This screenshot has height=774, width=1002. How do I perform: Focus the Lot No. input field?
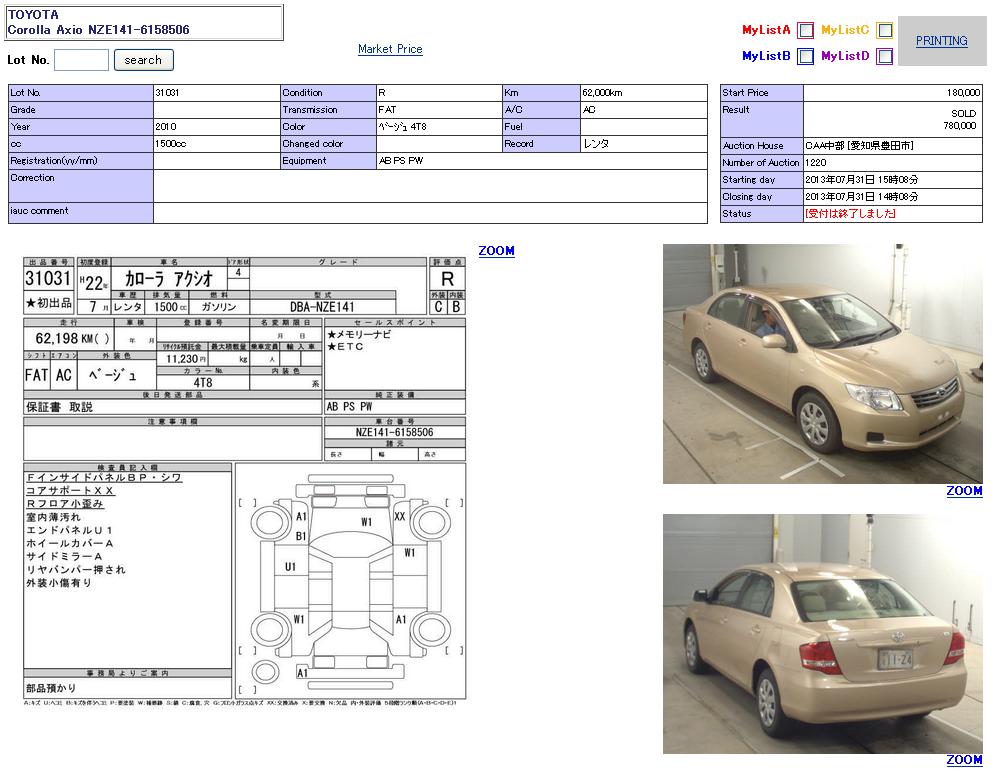pyautogui.click(x=81, y=60)
